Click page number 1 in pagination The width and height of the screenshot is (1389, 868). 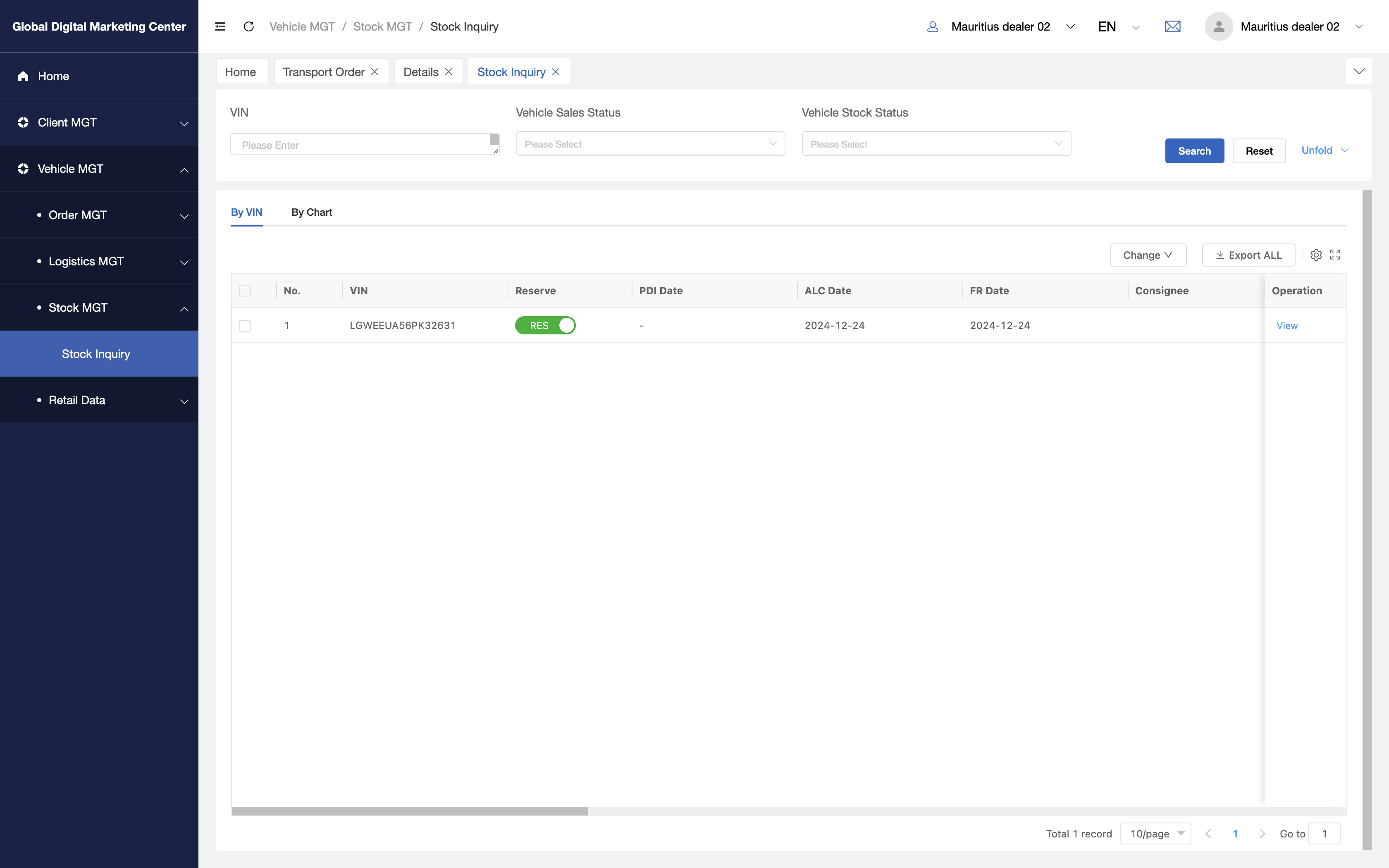(1235, 834)
